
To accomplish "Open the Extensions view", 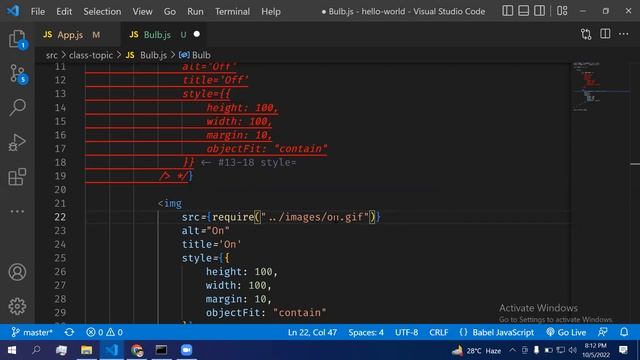I will [17, 177].
